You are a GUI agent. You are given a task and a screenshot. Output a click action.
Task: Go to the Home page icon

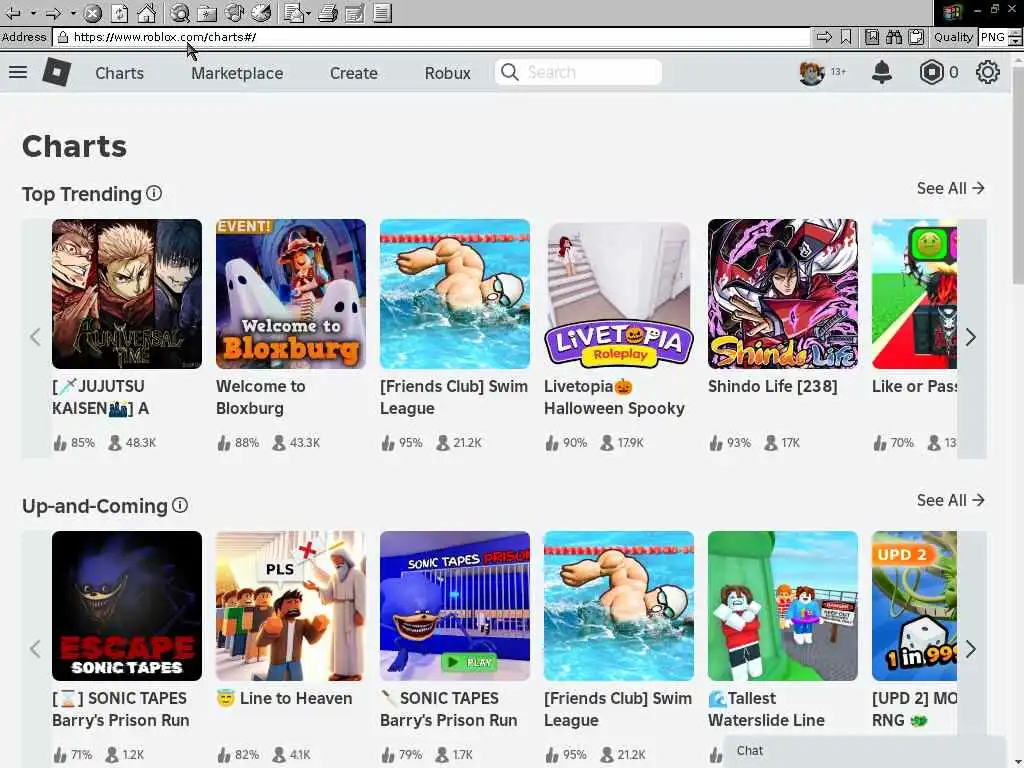click(x=146, y=12)
